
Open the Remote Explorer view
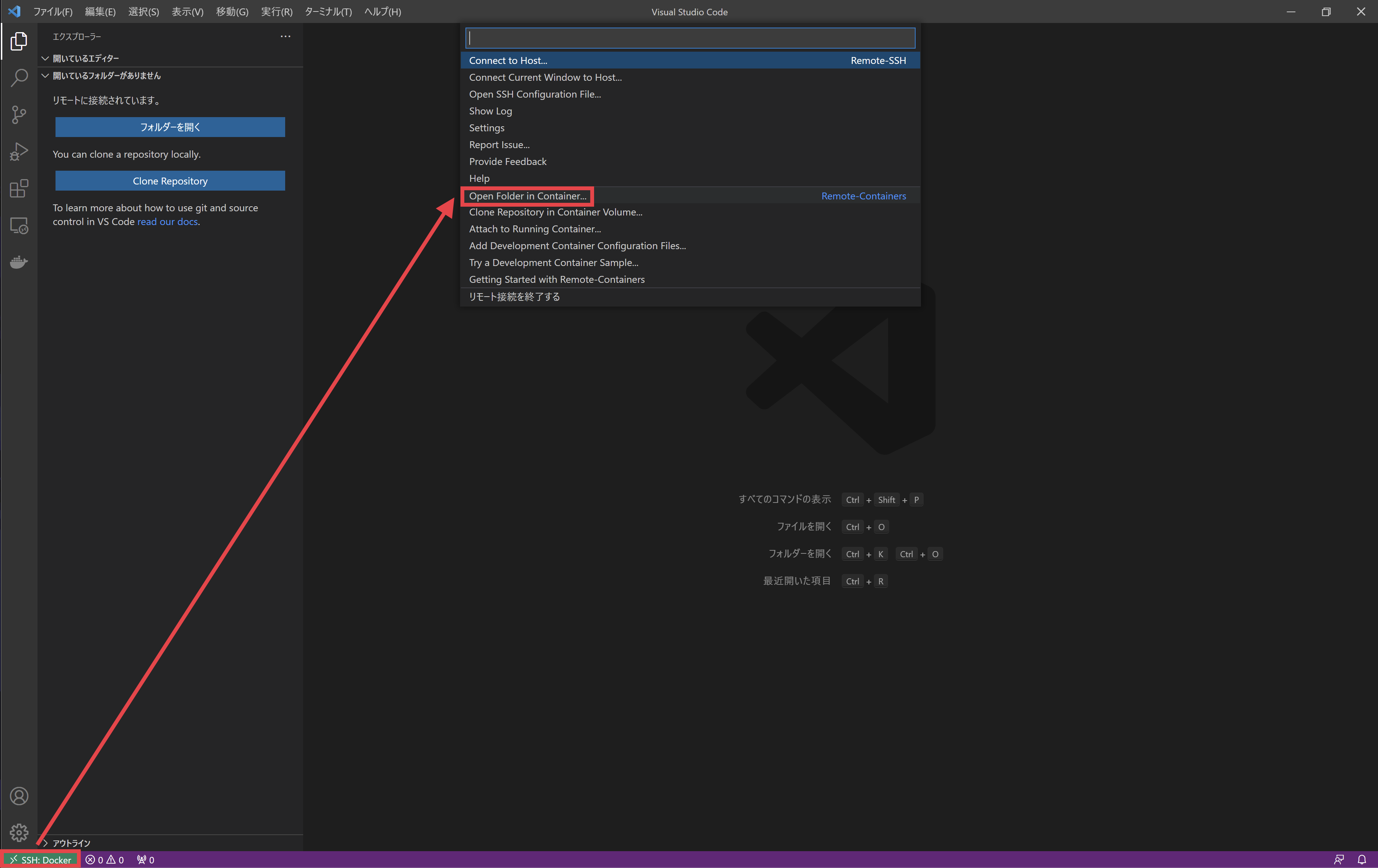coord(19,225)
